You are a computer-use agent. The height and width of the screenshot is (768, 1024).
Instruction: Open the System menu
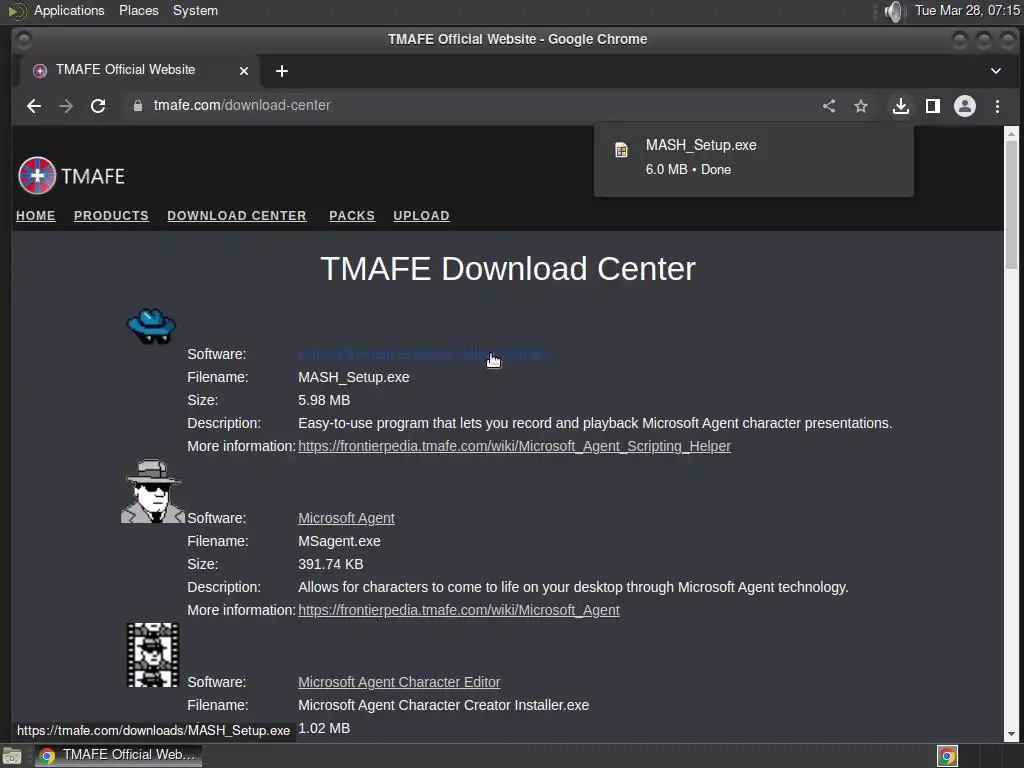click(x=195, y=11)
